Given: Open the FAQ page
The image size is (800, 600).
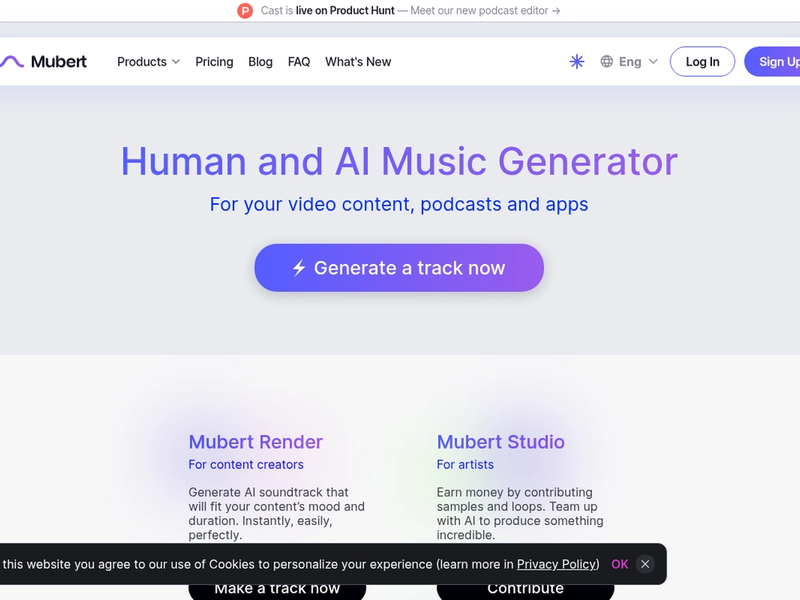Looking at the screenshot, I should point(299,62).
